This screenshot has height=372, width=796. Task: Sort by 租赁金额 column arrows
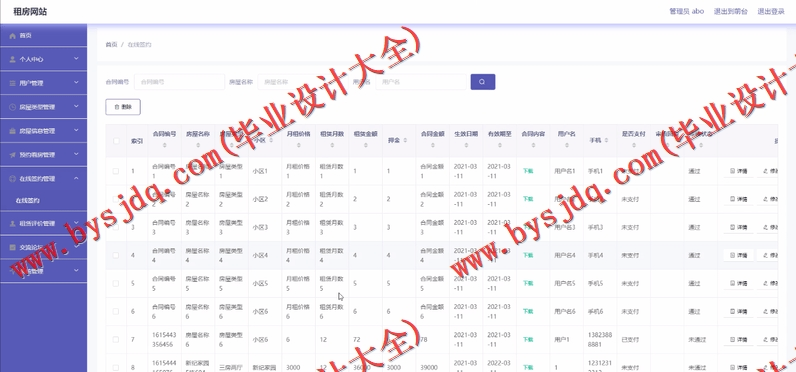coord(366,146)
